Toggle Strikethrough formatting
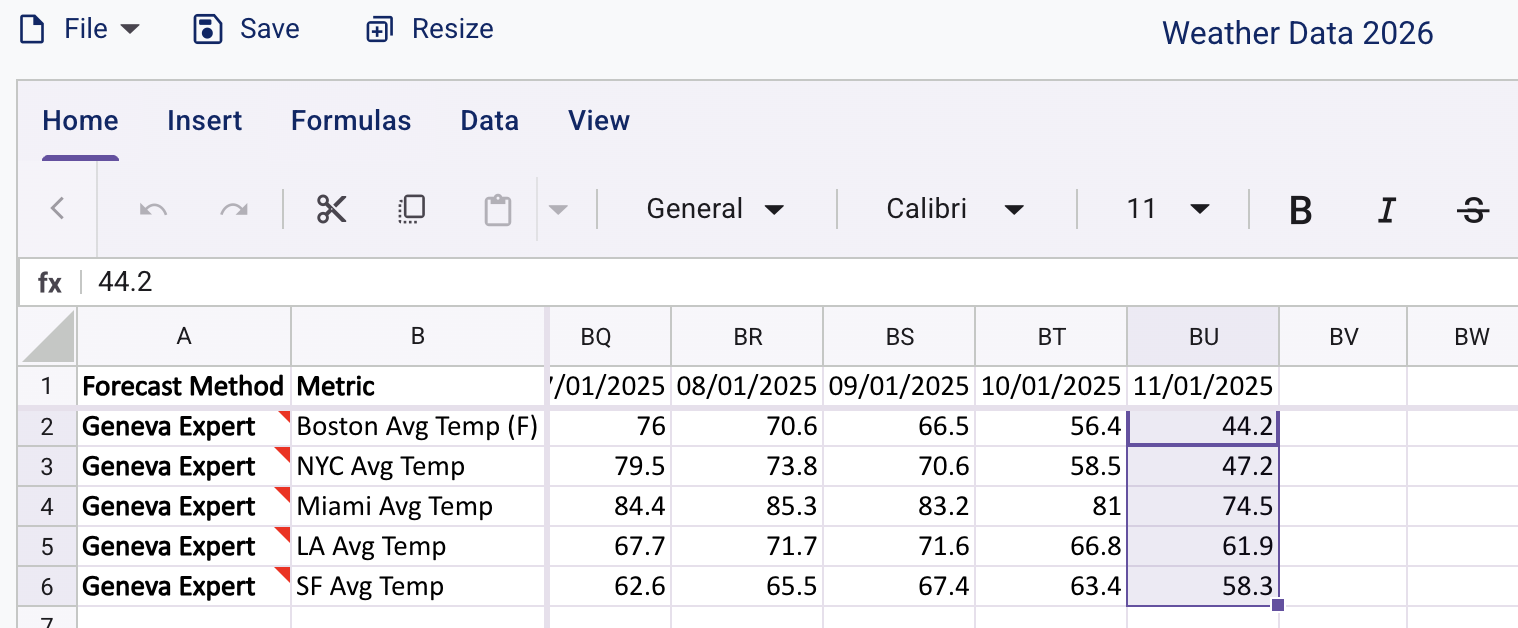 pos(1472,210)
